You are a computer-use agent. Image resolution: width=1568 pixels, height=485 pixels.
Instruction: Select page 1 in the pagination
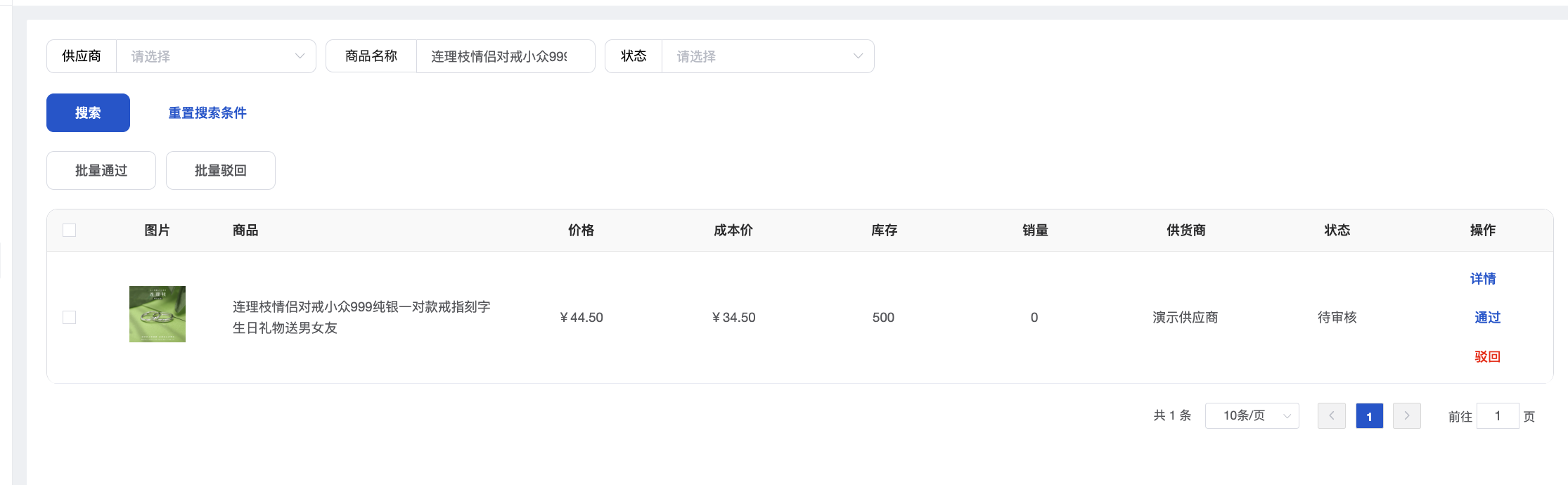pos(1369,416)
